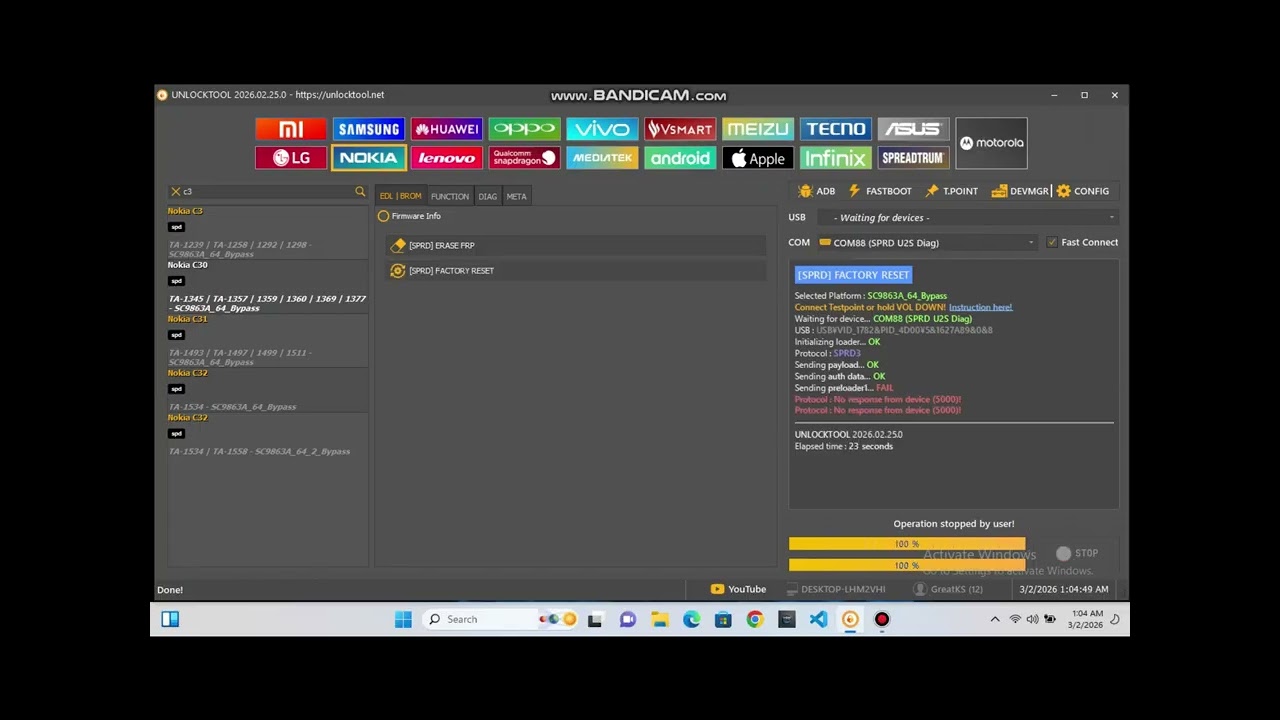Open the COM port dropdown

click(x=927, y=242)
